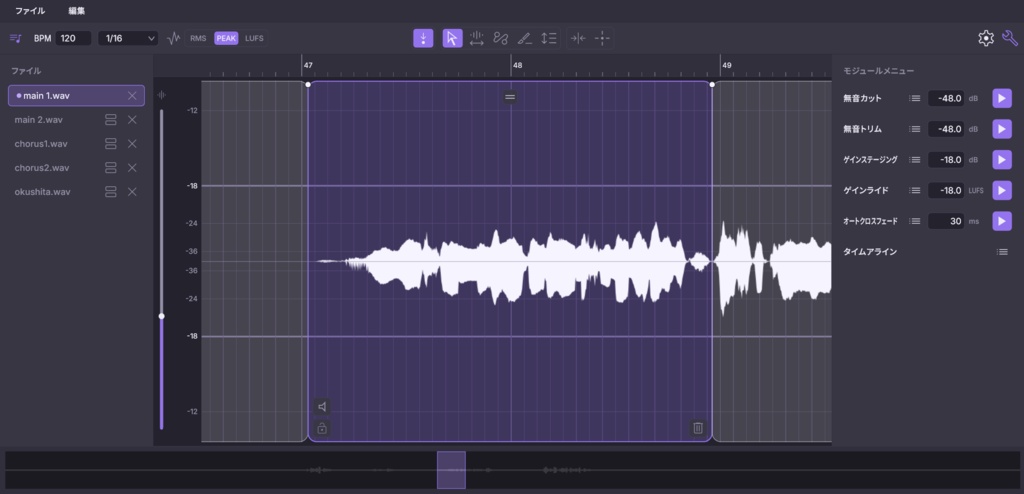Viewport: 1024px width, 494px height.
Task: Click clip end edge handle near 49
Action: pyautogui.click(x=712, y=84)
